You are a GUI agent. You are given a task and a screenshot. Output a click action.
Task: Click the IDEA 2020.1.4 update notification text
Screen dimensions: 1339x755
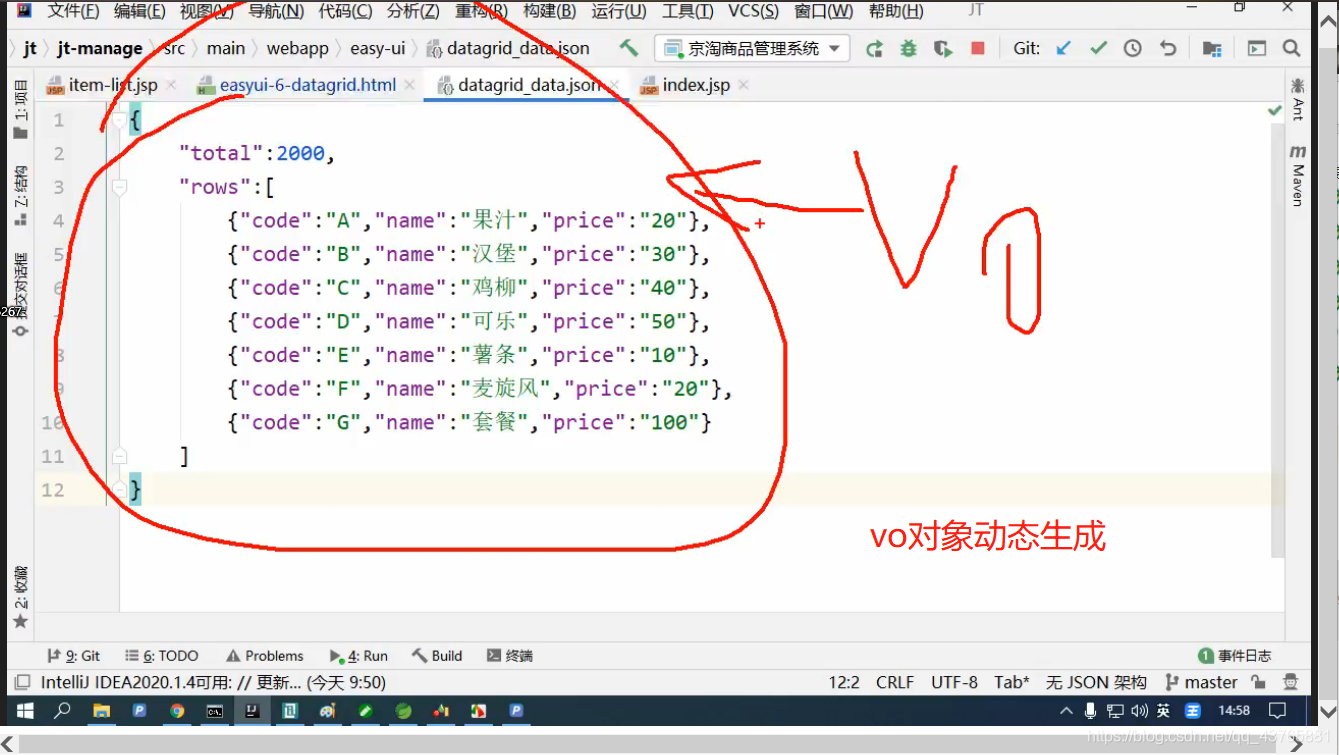pyautogui.click(x=213, y=682)
